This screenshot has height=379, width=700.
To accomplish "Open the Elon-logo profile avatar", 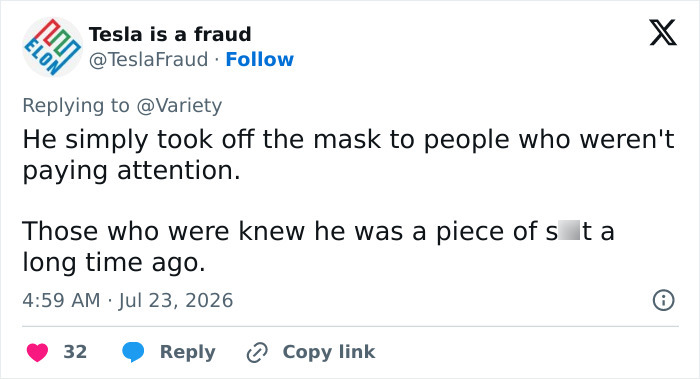I will (x=53, y=47).
